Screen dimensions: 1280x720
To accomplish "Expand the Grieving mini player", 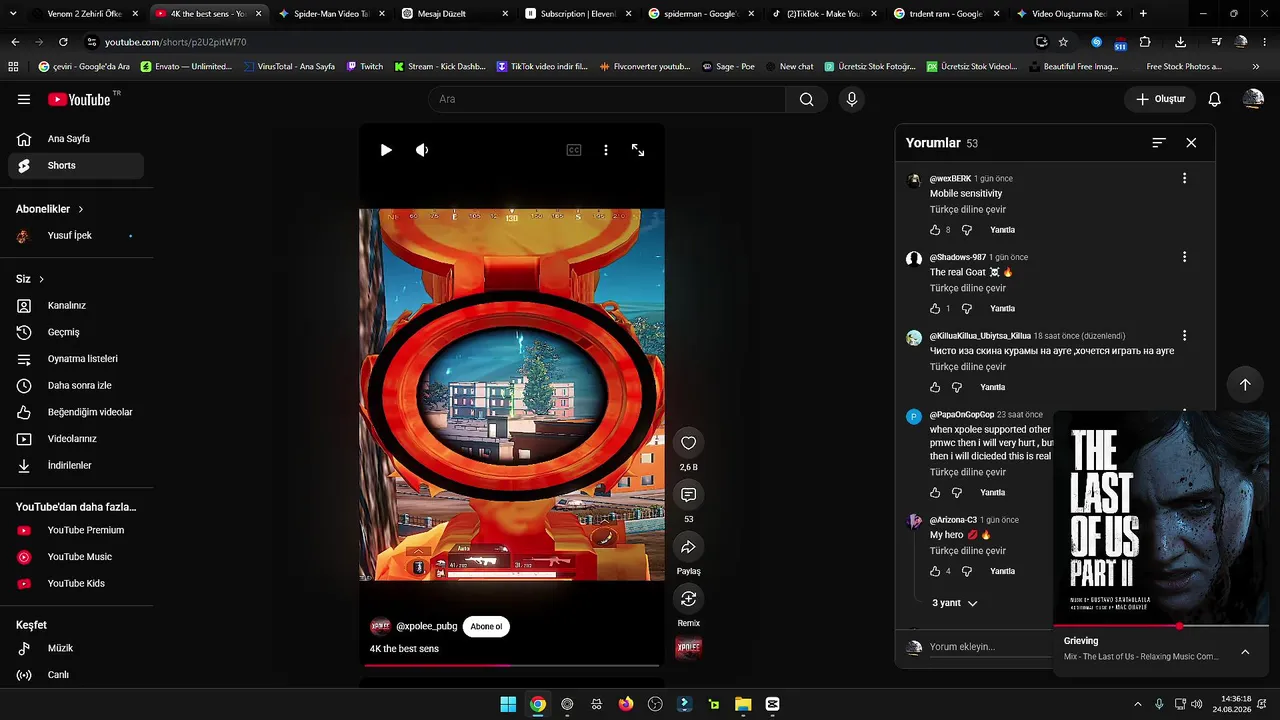I will click(x=1245, y=652).
